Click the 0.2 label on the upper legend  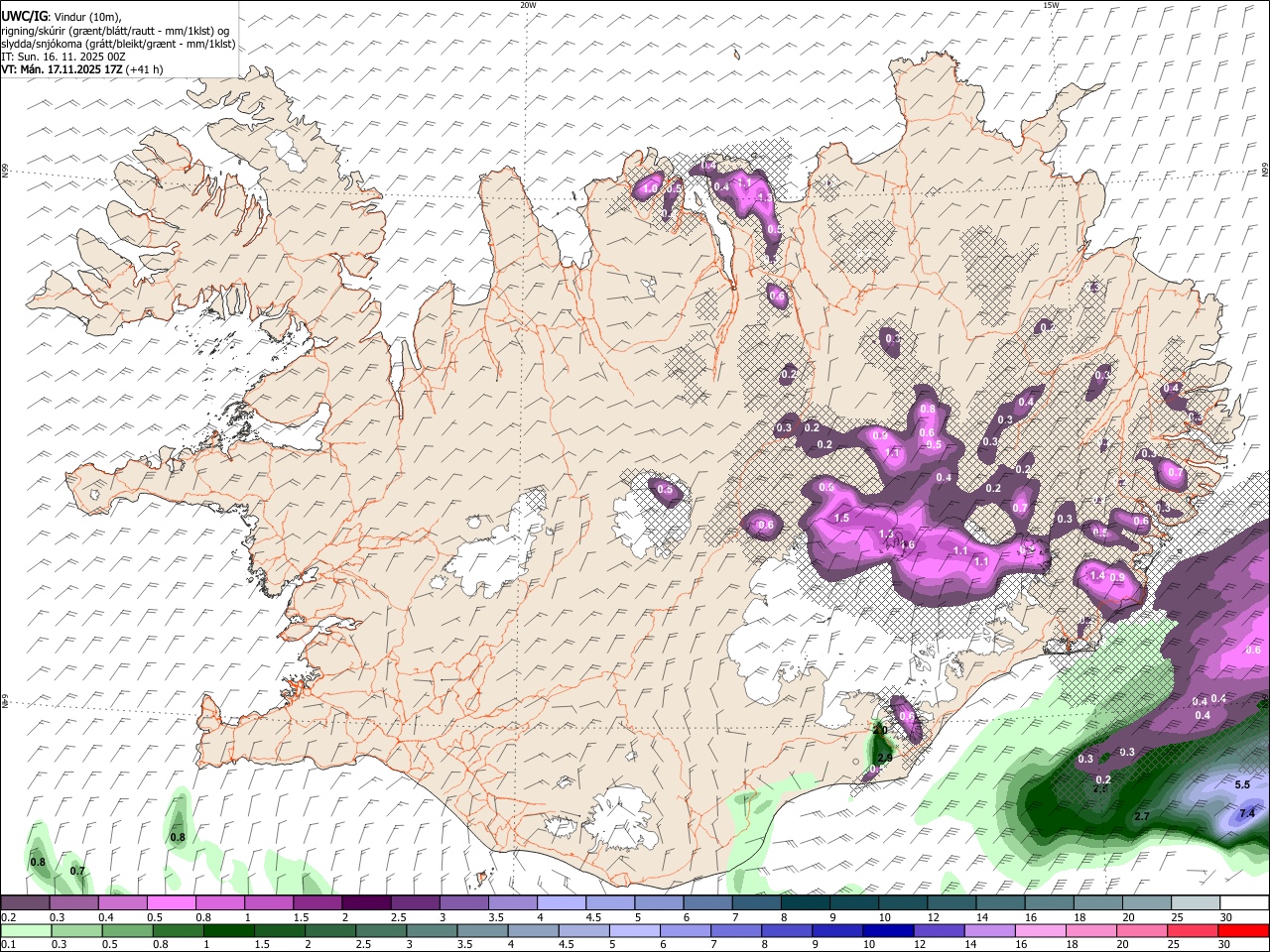[x=8, y=917]
